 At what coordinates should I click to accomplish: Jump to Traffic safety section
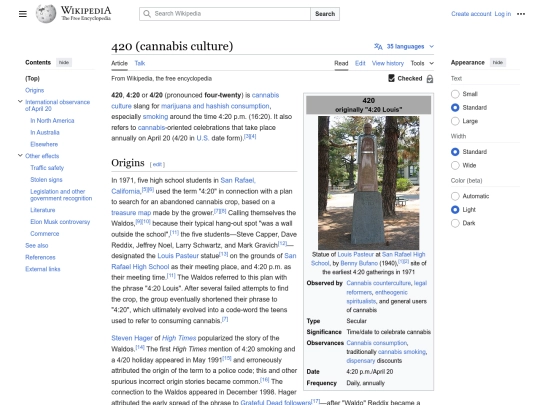pos(47,168)
